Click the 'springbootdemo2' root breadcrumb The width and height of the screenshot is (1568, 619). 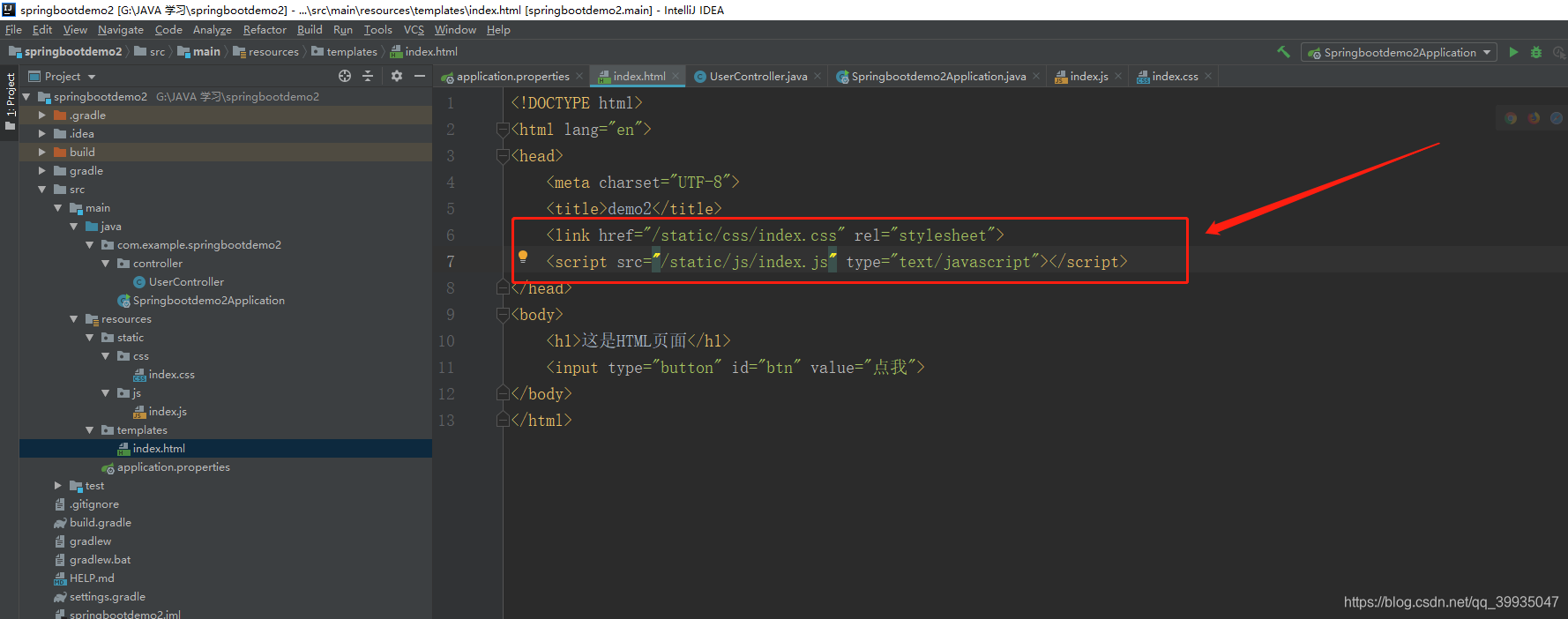pos(65,52)
